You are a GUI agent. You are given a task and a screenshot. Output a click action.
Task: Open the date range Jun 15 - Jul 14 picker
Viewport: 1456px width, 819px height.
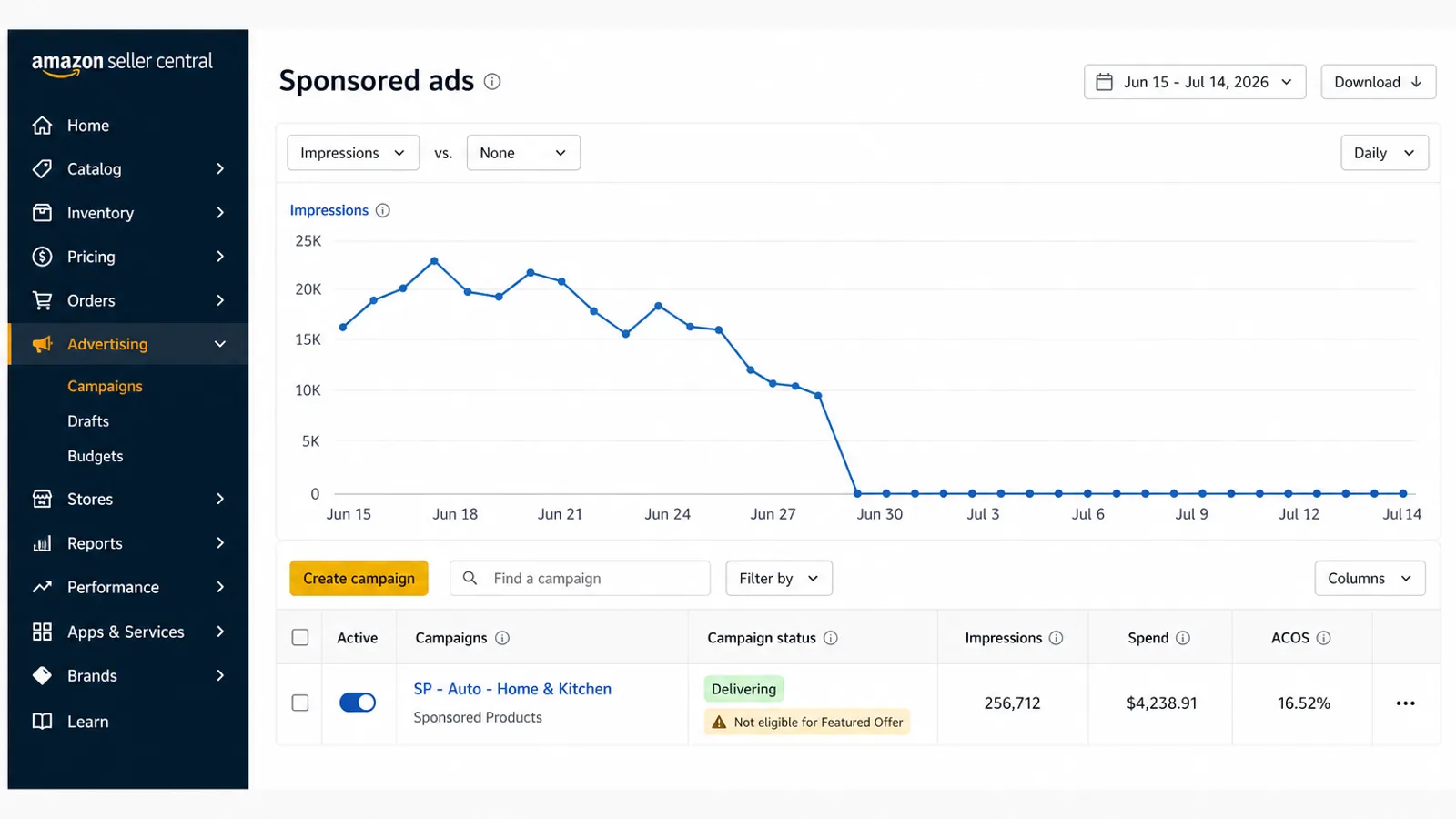coord(1195,82)
